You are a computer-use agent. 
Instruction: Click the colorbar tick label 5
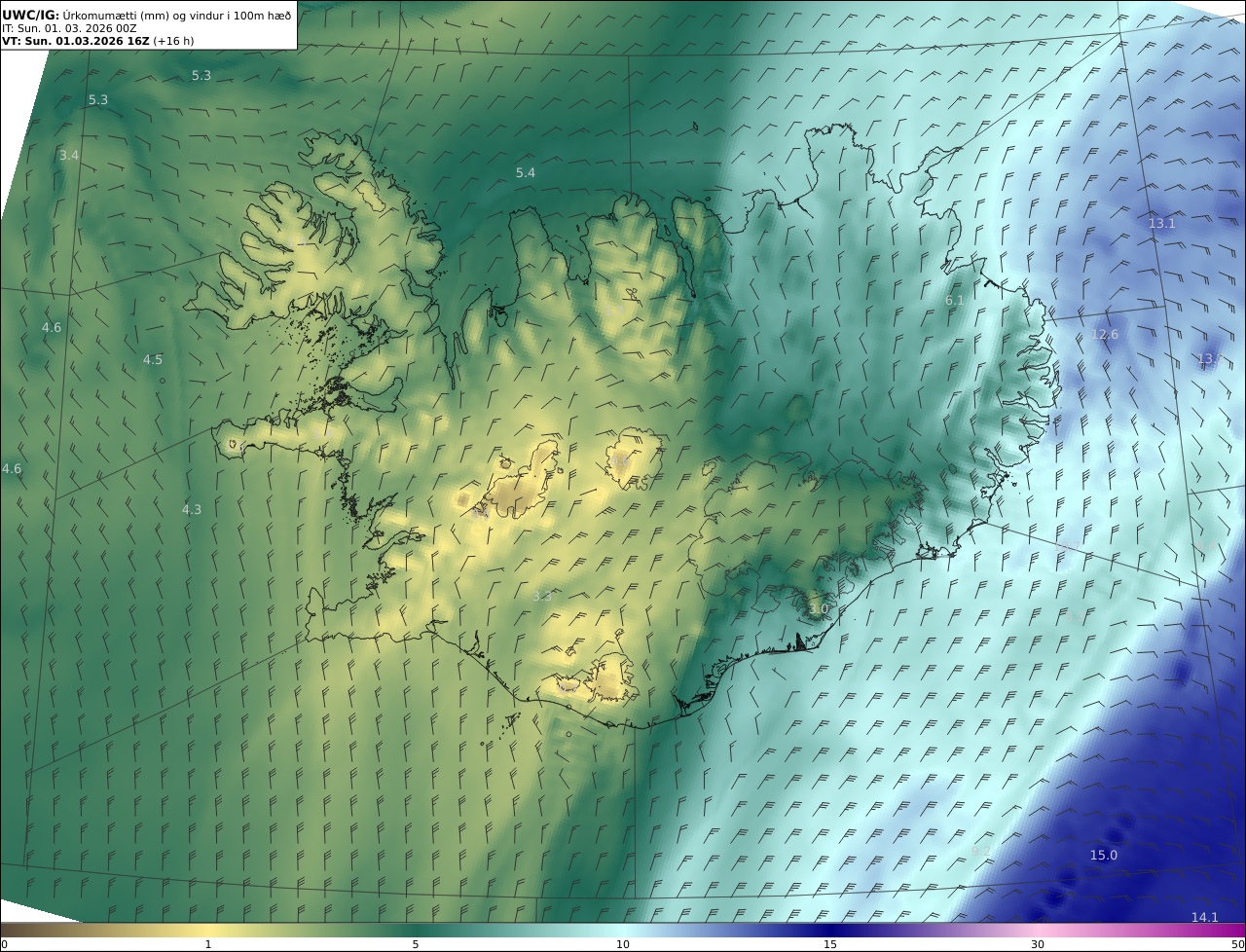click(416, 944)
